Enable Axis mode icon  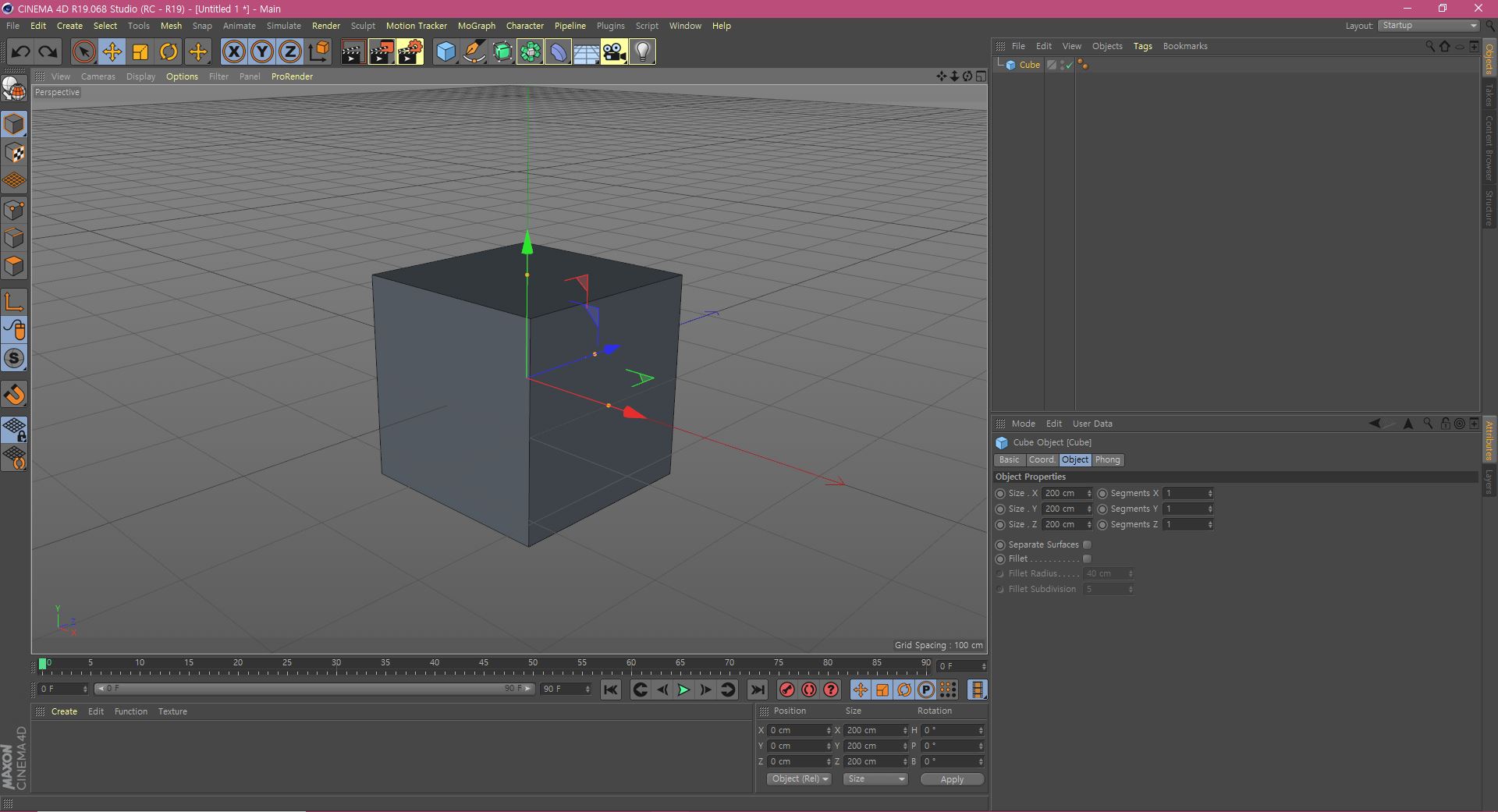[x=14, y=302]
